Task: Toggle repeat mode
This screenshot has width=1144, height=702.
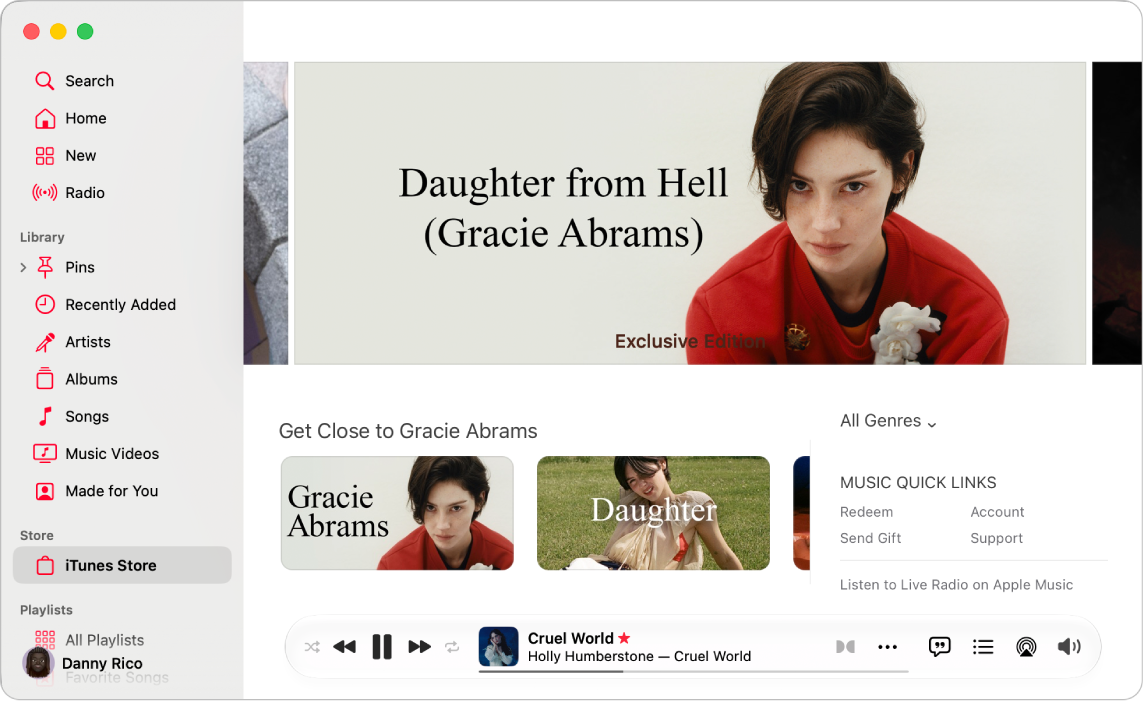Action: [x=452, y=647]
